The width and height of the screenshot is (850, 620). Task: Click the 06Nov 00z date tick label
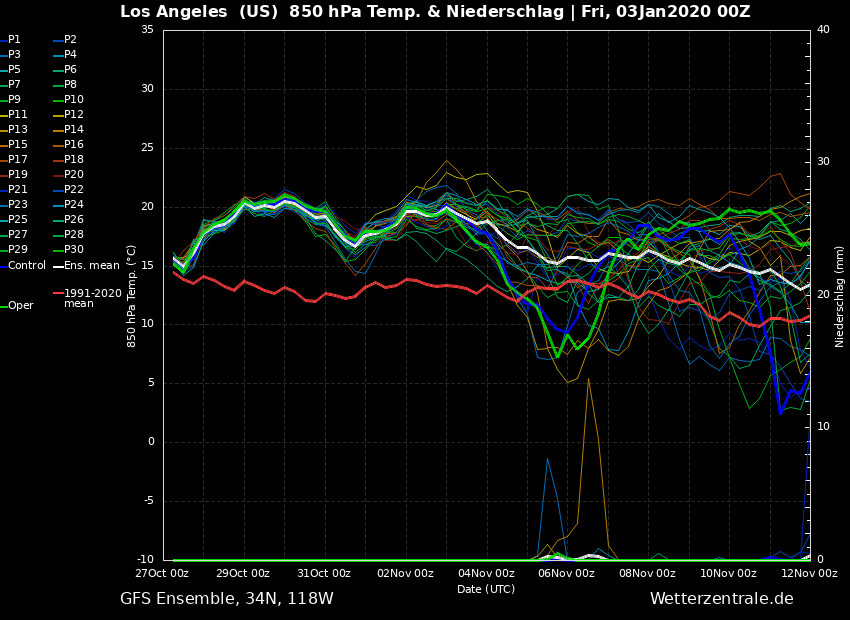567,574
